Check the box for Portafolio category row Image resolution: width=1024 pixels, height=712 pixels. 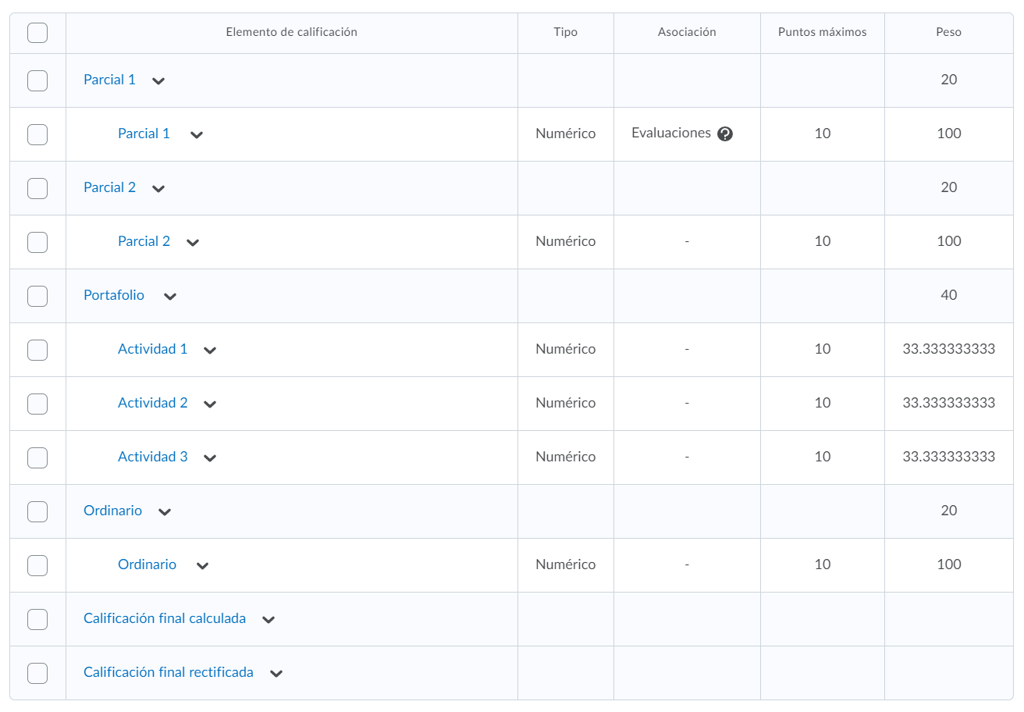[x=37, y=296]
